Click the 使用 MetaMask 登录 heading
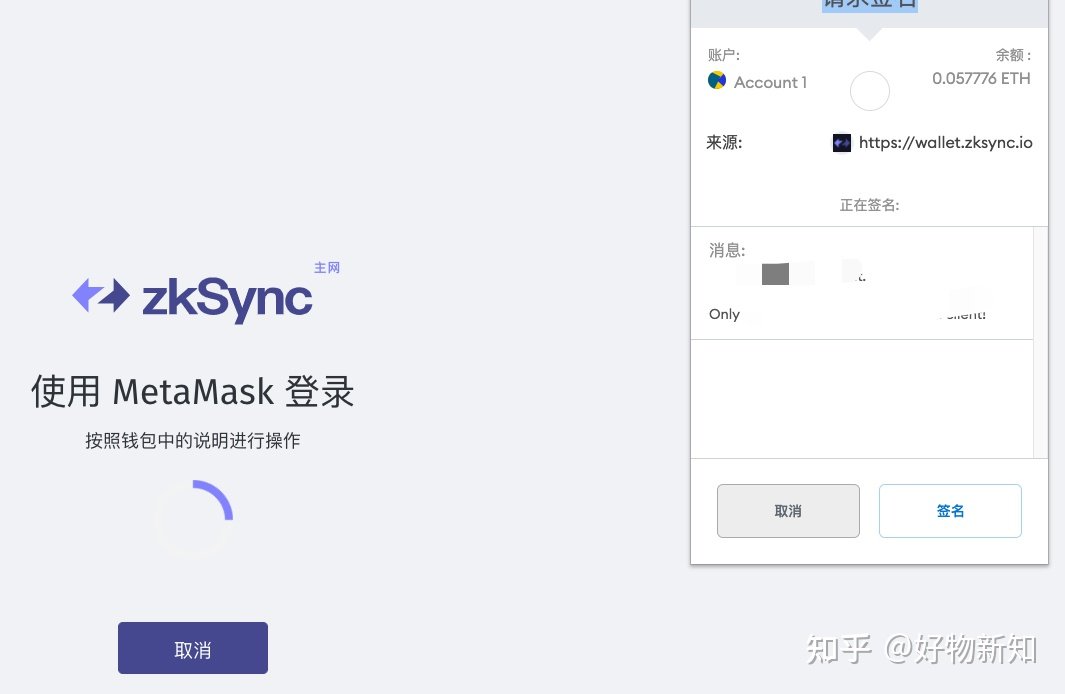This screenshot has height=694, width=1065. point(193,392)
